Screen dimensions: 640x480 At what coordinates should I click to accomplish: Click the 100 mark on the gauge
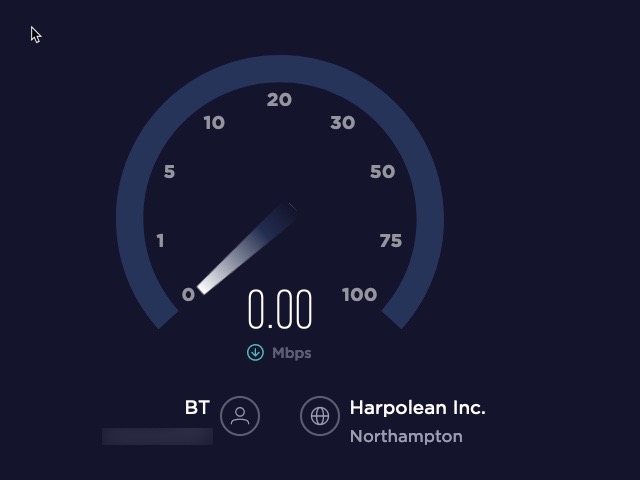click(360, 294)
